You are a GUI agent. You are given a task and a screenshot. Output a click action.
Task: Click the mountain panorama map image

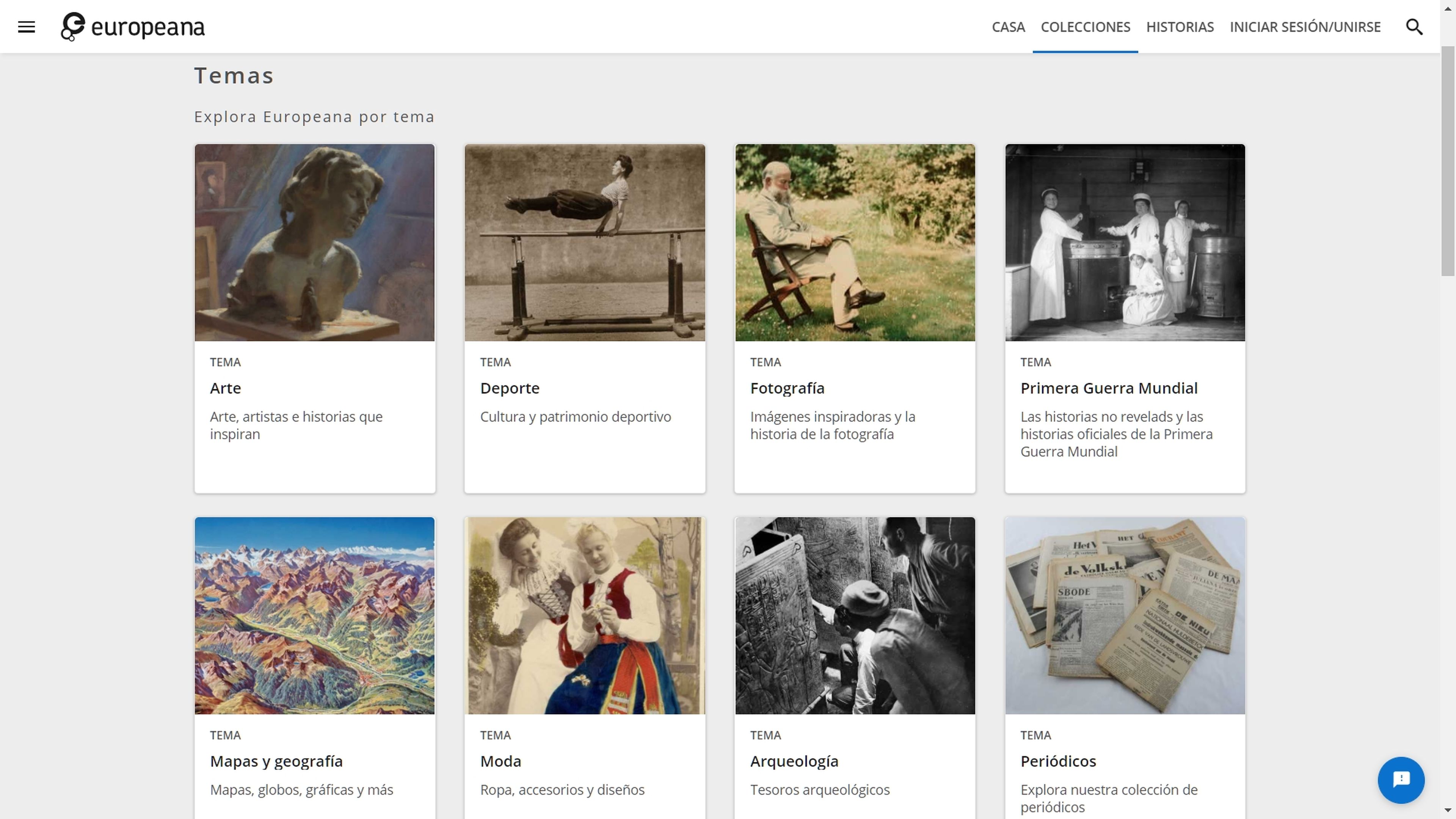[x=315, y=615]
